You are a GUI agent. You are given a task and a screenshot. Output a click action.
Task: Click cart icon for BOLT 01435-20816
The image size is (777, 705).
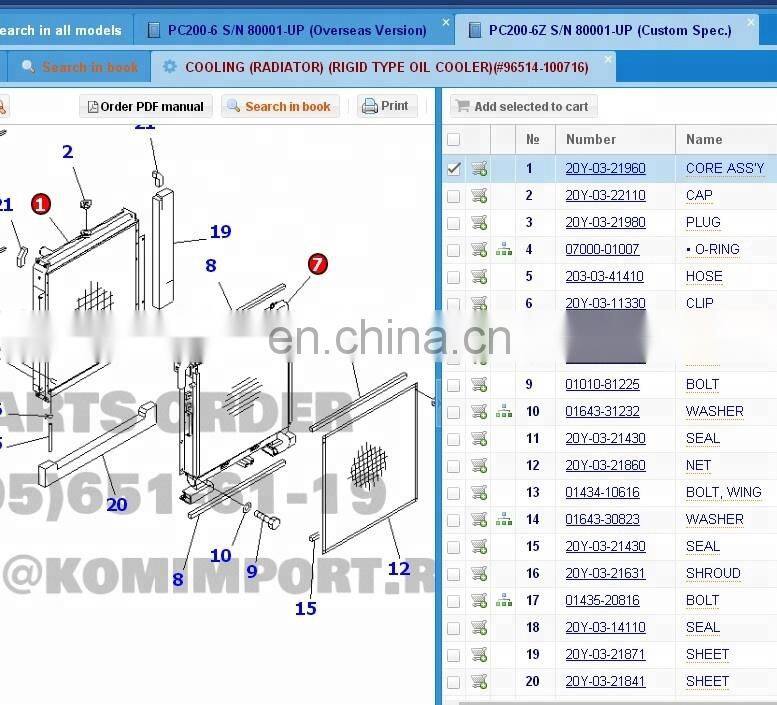[479, 600]
